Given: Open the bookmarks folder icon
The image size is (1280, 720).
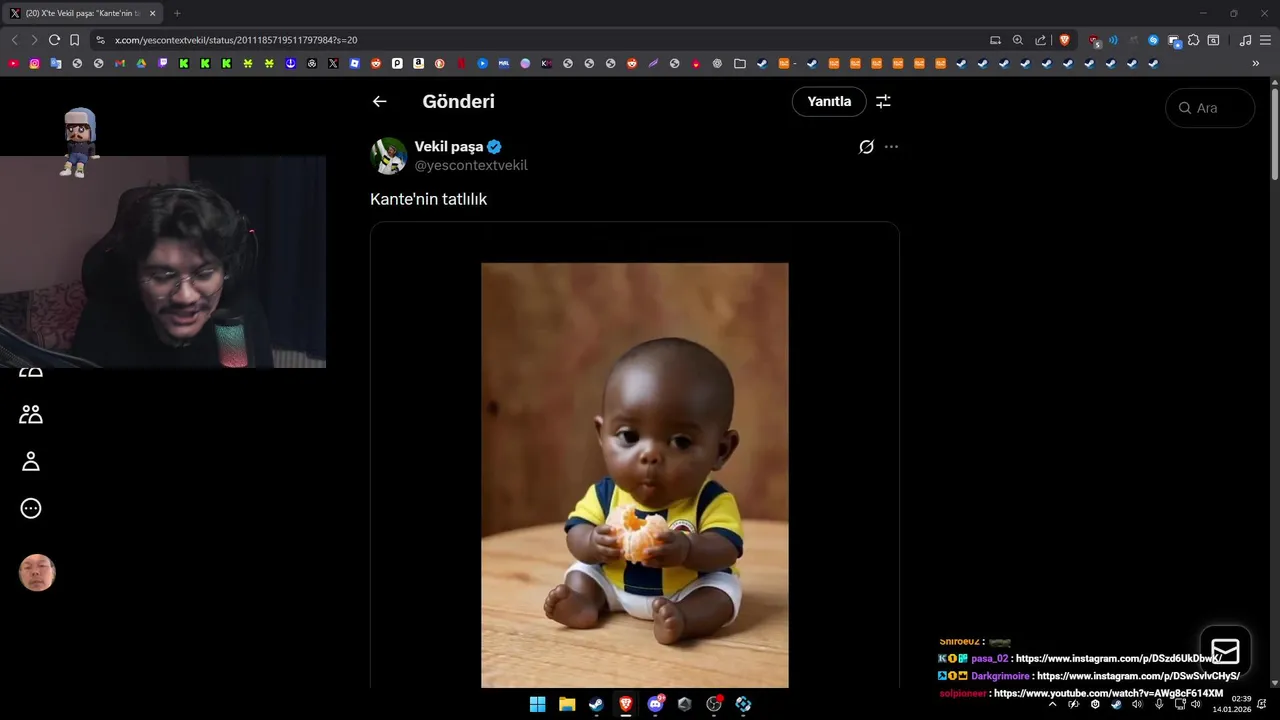Looking at the screenshot, I should tap(739, 63).
